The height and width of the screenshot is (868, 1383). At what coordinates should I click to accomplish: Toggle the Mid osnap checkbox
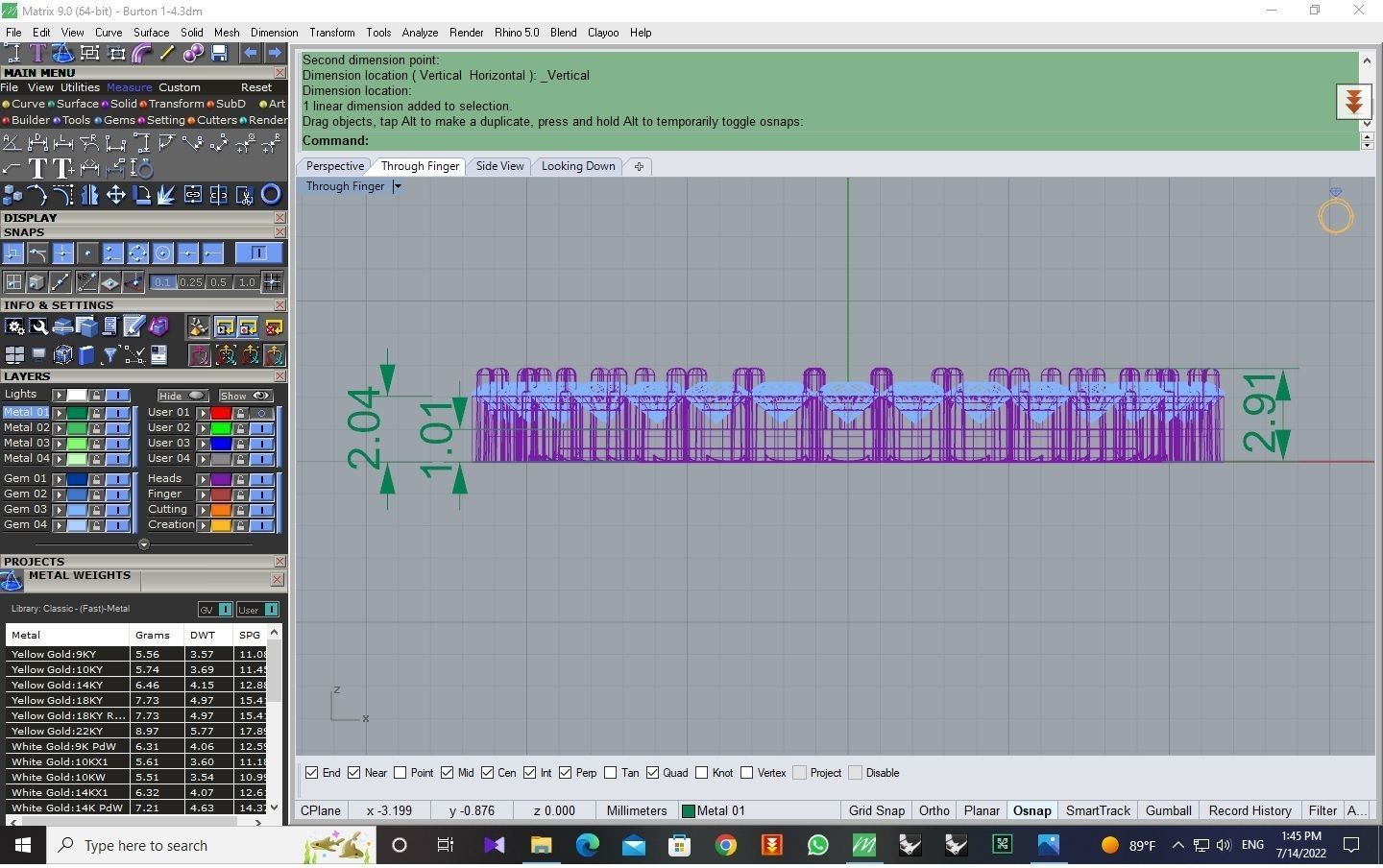point(448,773)
